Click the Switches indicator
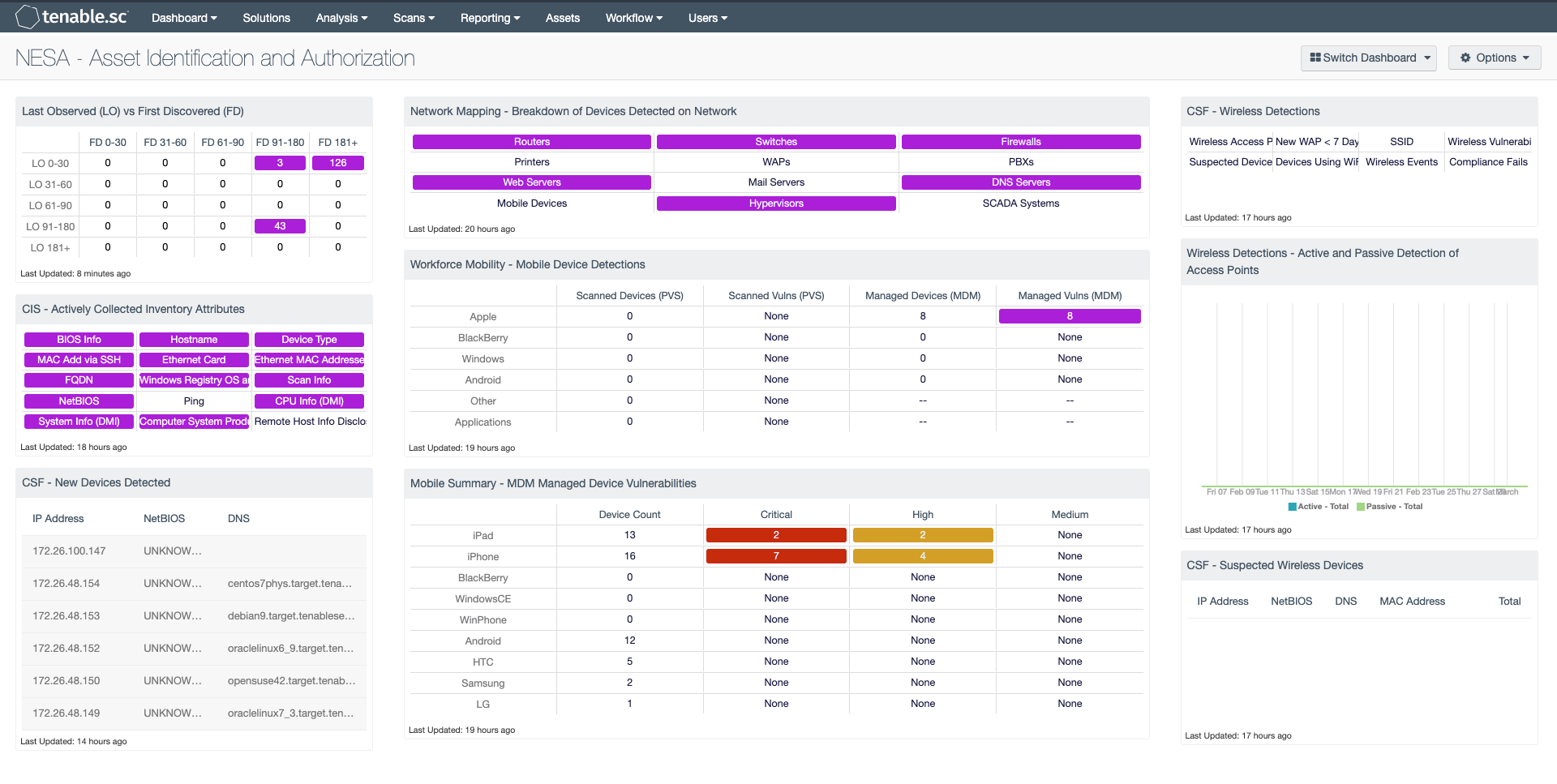Viewport: 1557px width, 784px height. click(776, 142)
